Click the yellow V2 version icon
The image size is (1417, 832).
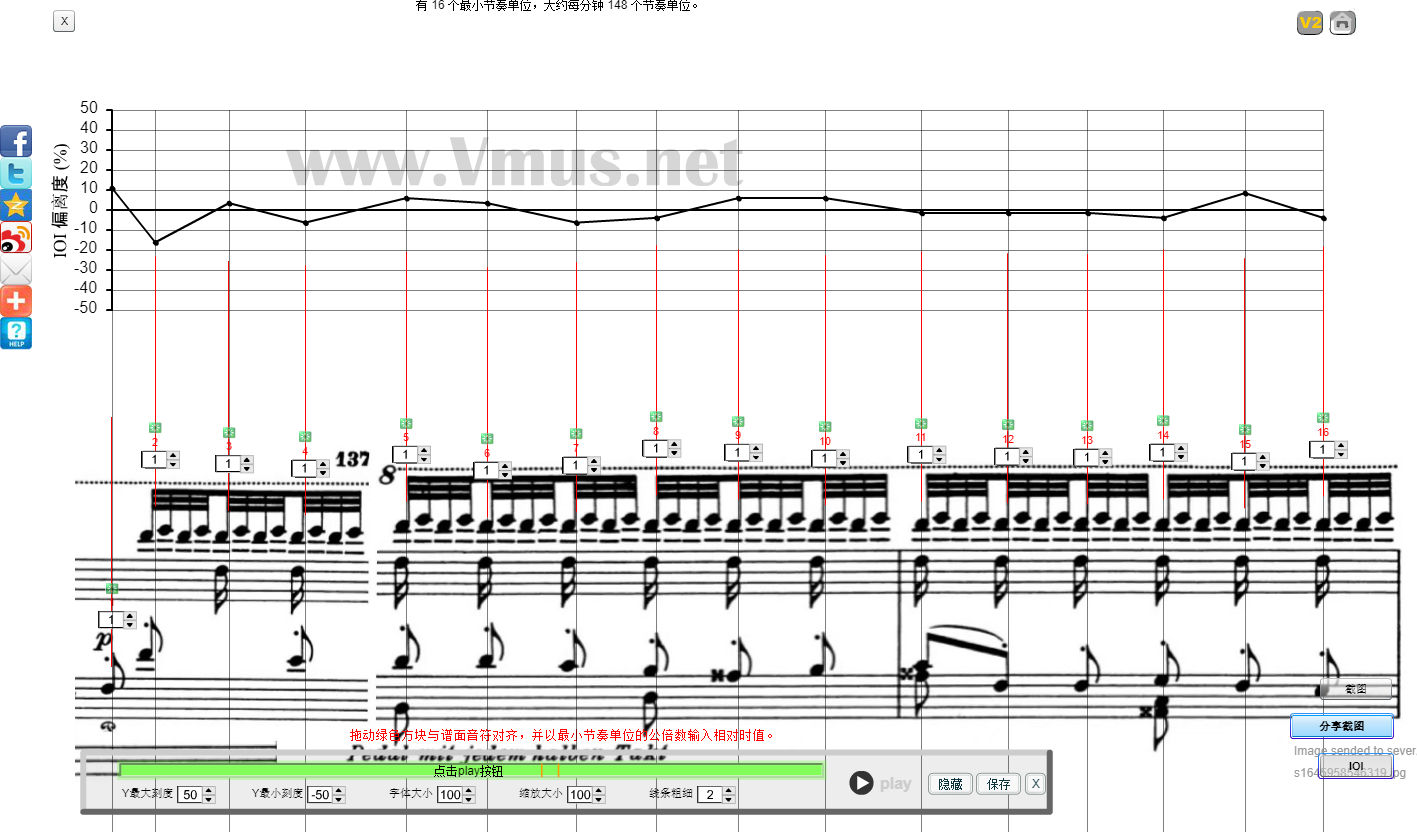point(1309,23)
